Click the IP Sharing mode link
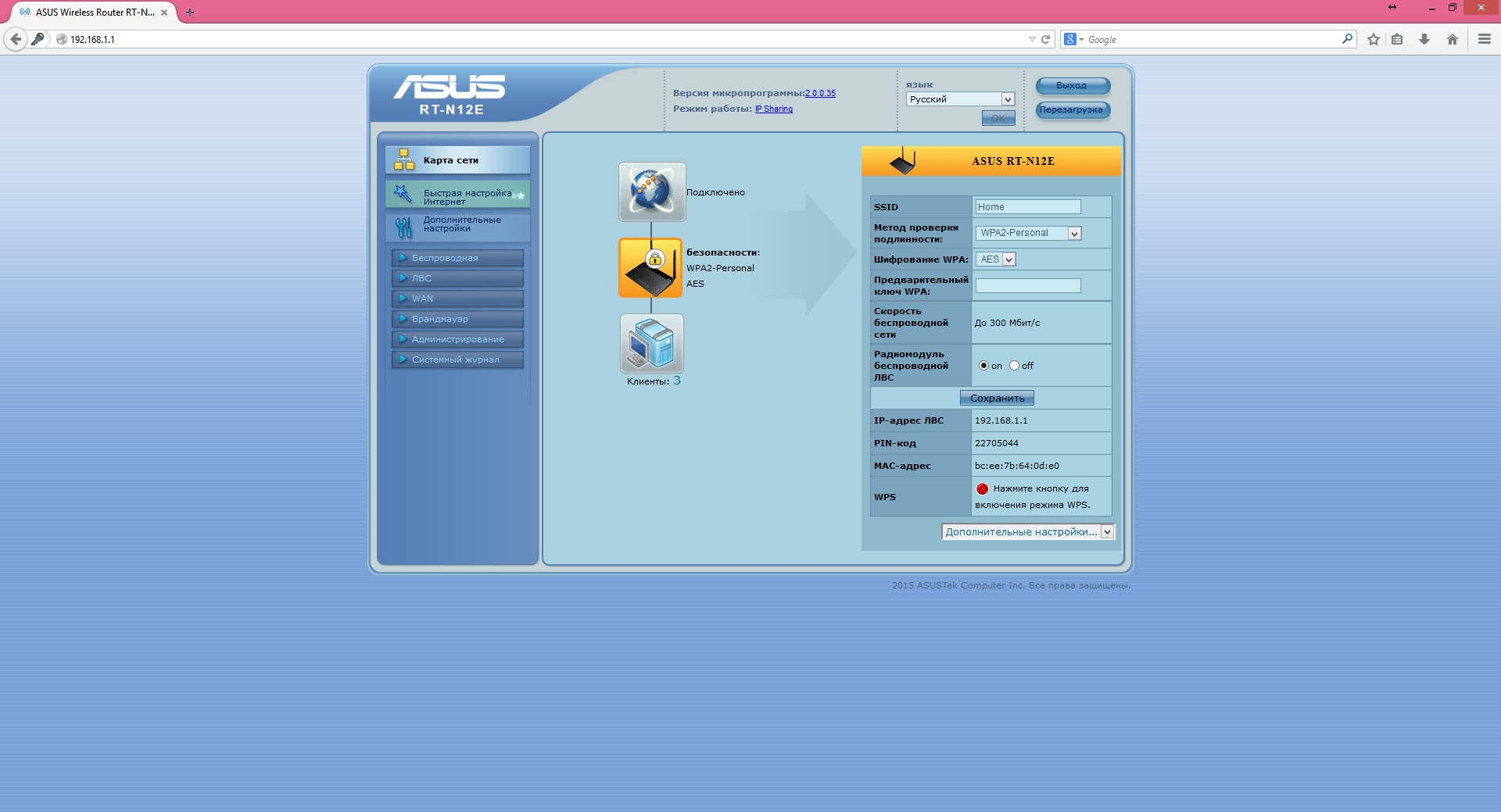The height and width of the screenshot is (812, 1501). click(x=774, y=109)
